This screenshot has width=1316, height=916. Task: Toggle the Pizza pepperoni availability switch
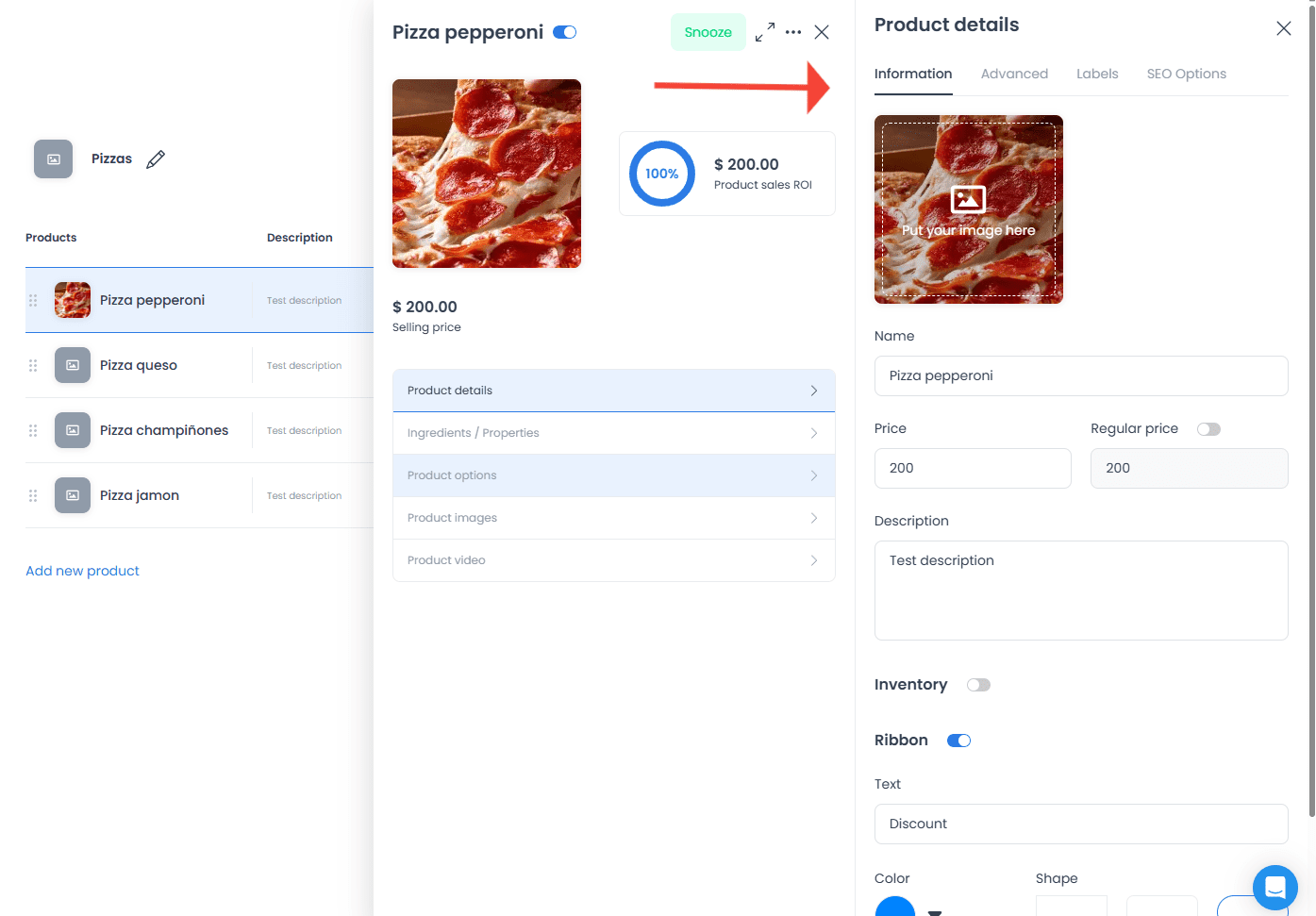(x=565, y=32)
